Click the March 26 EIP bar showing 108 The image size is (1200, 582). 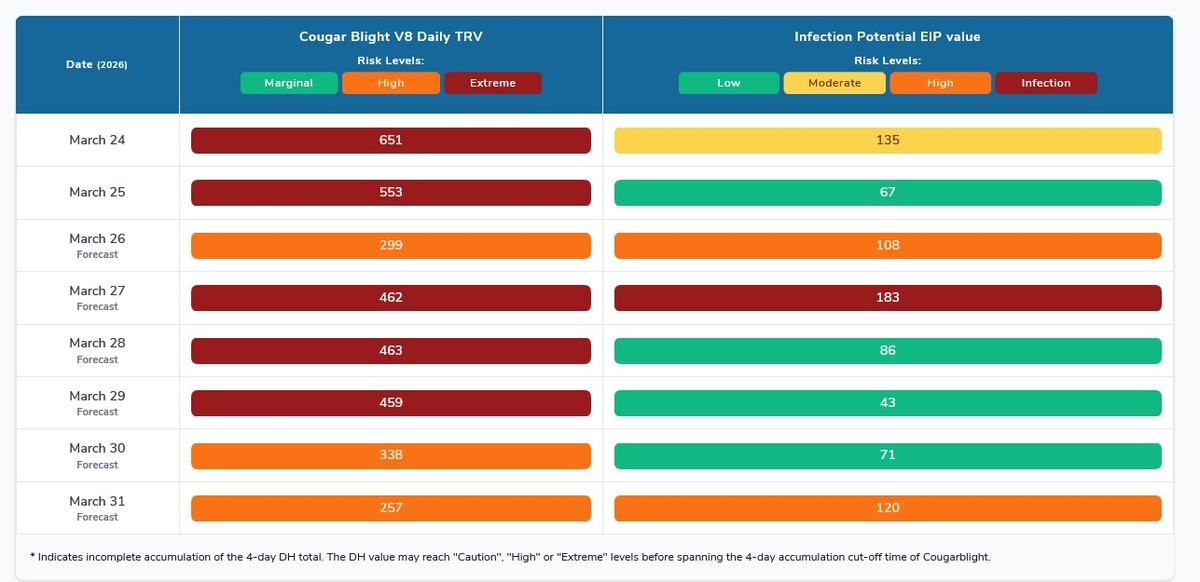(x=887, y=245)
